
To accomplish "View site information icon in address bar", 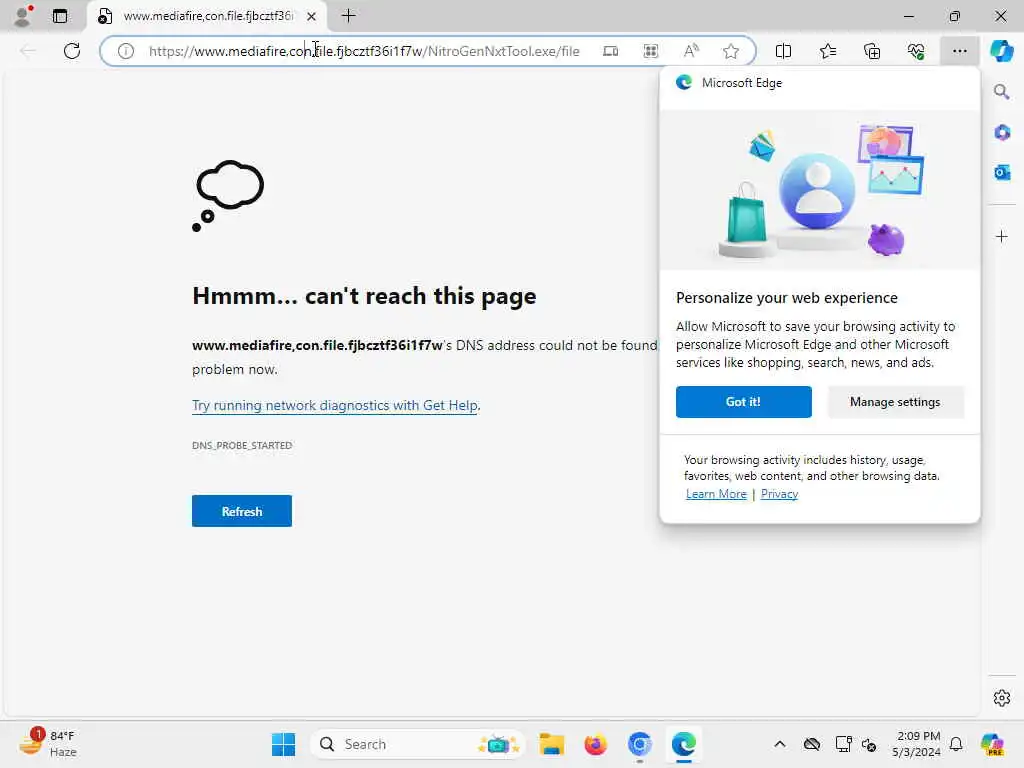I will 125,51.
